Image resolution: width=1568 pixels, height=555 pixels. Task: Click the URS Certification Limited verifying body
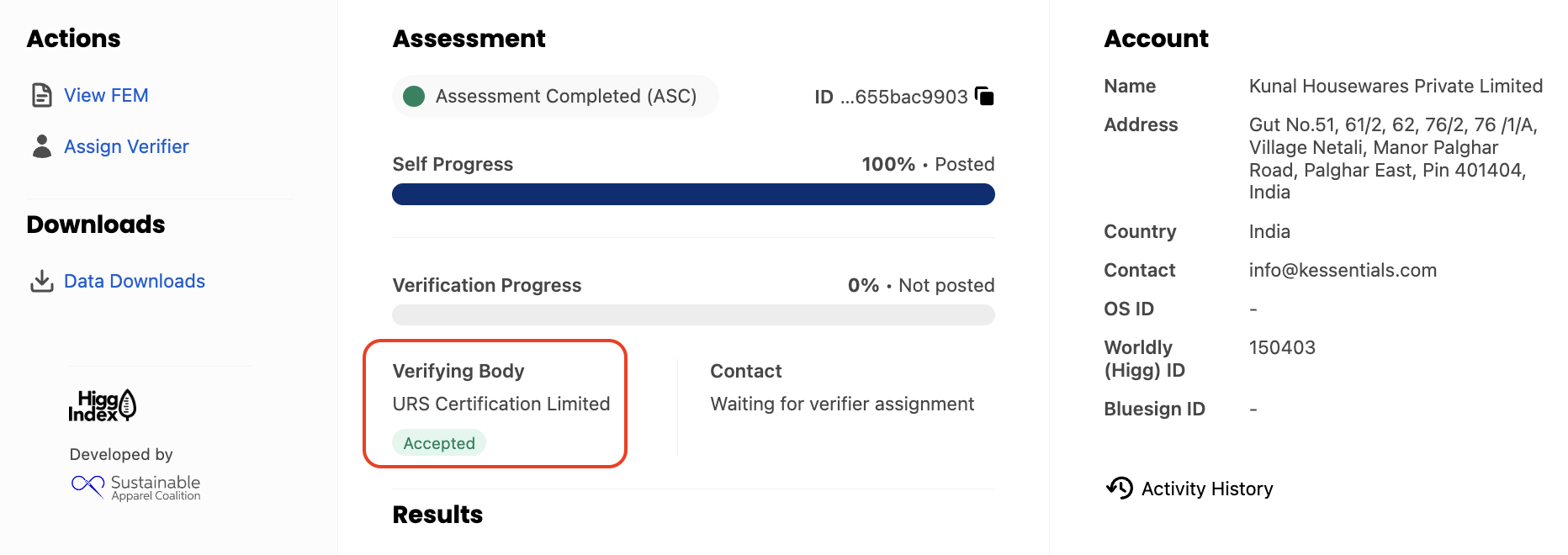[x=501, y=404]
